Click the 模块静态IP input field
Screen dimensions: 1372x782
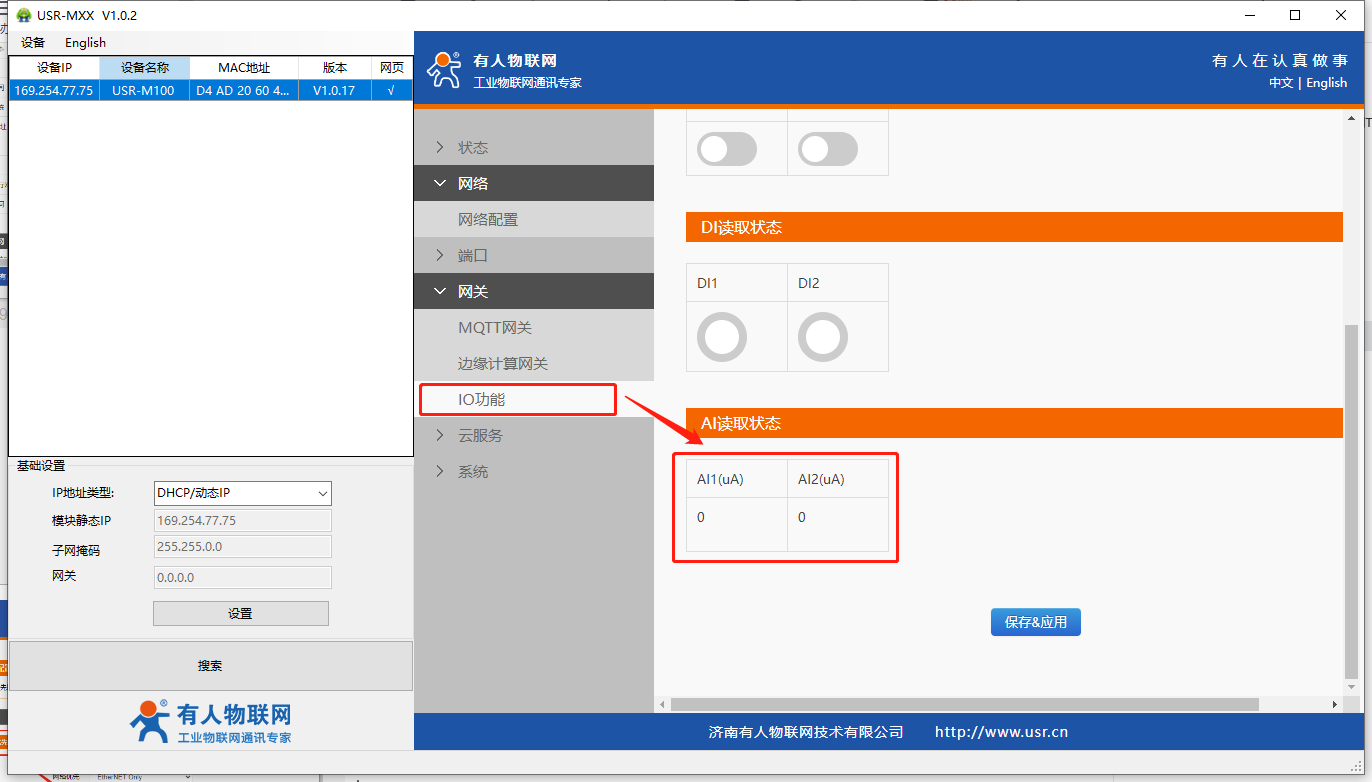click(x=243, y=521)
